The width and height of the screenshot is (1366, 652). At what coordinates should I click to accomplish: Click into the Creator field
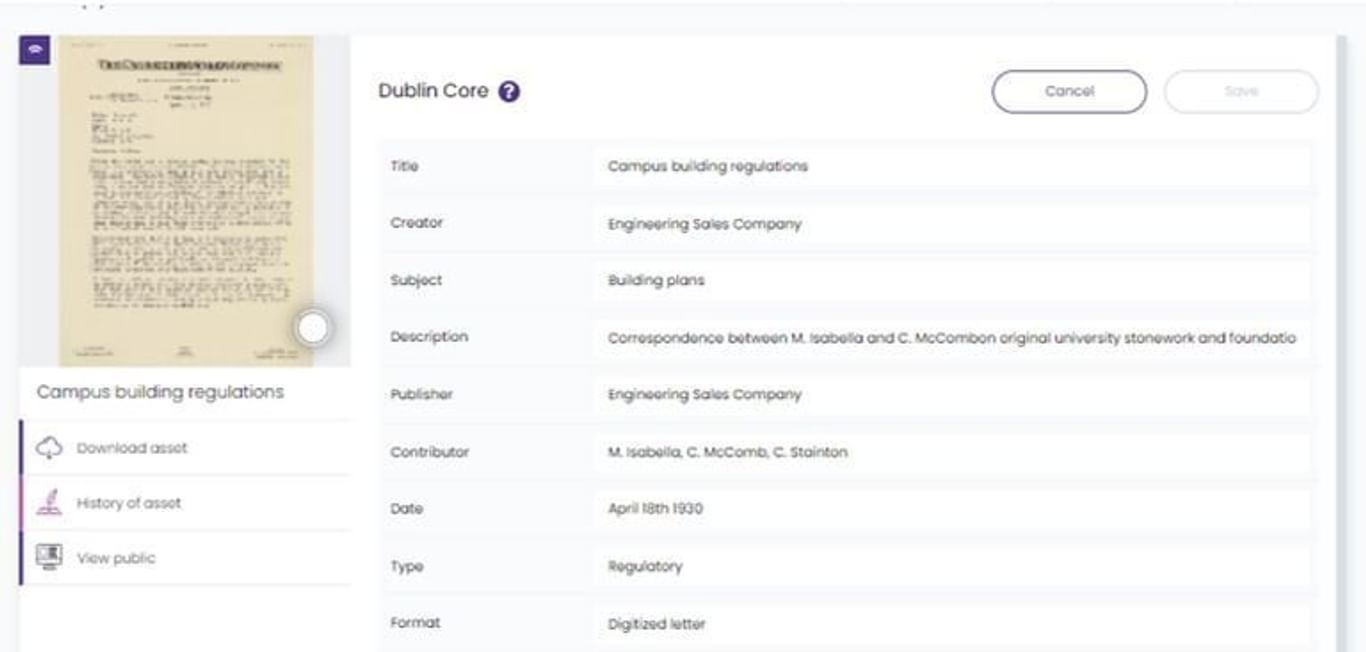[x=950, y=224]
